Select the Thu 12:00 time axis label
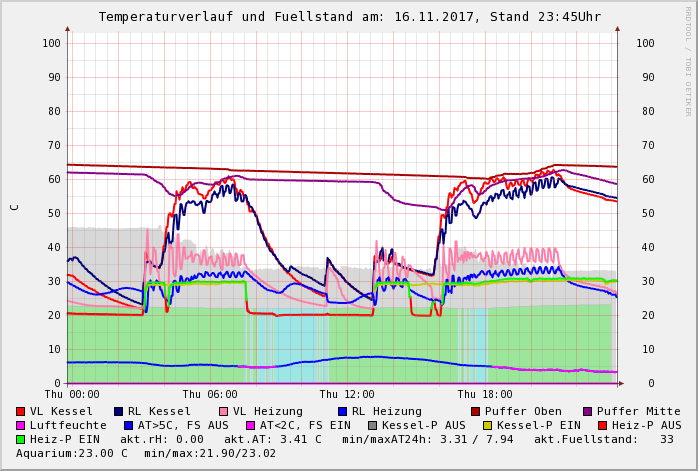Viewport: 698px width, 471px height. (x=347, y=395)
